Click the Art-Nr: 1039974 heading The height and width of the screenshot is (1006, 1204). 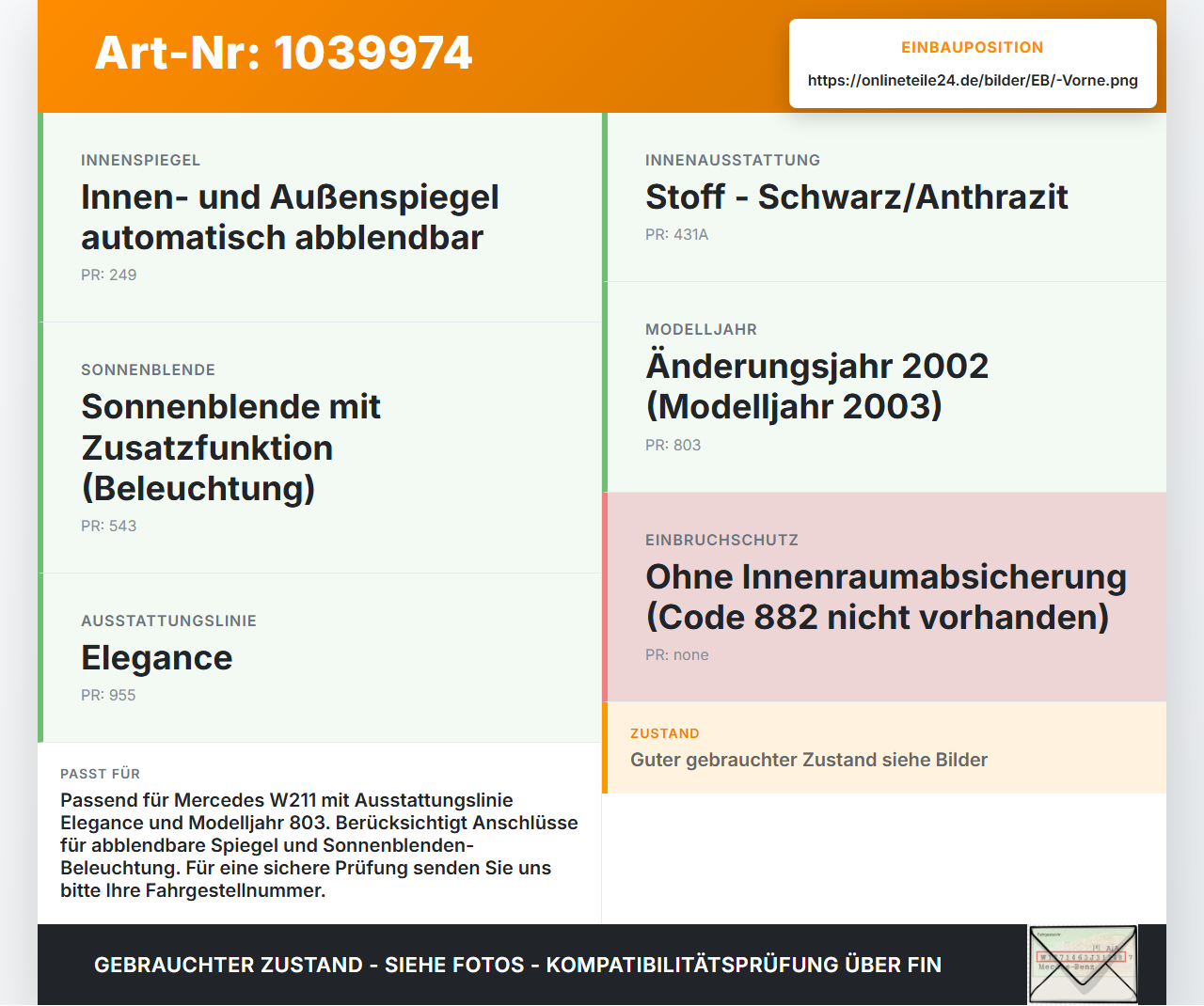[x=283, y=53]
